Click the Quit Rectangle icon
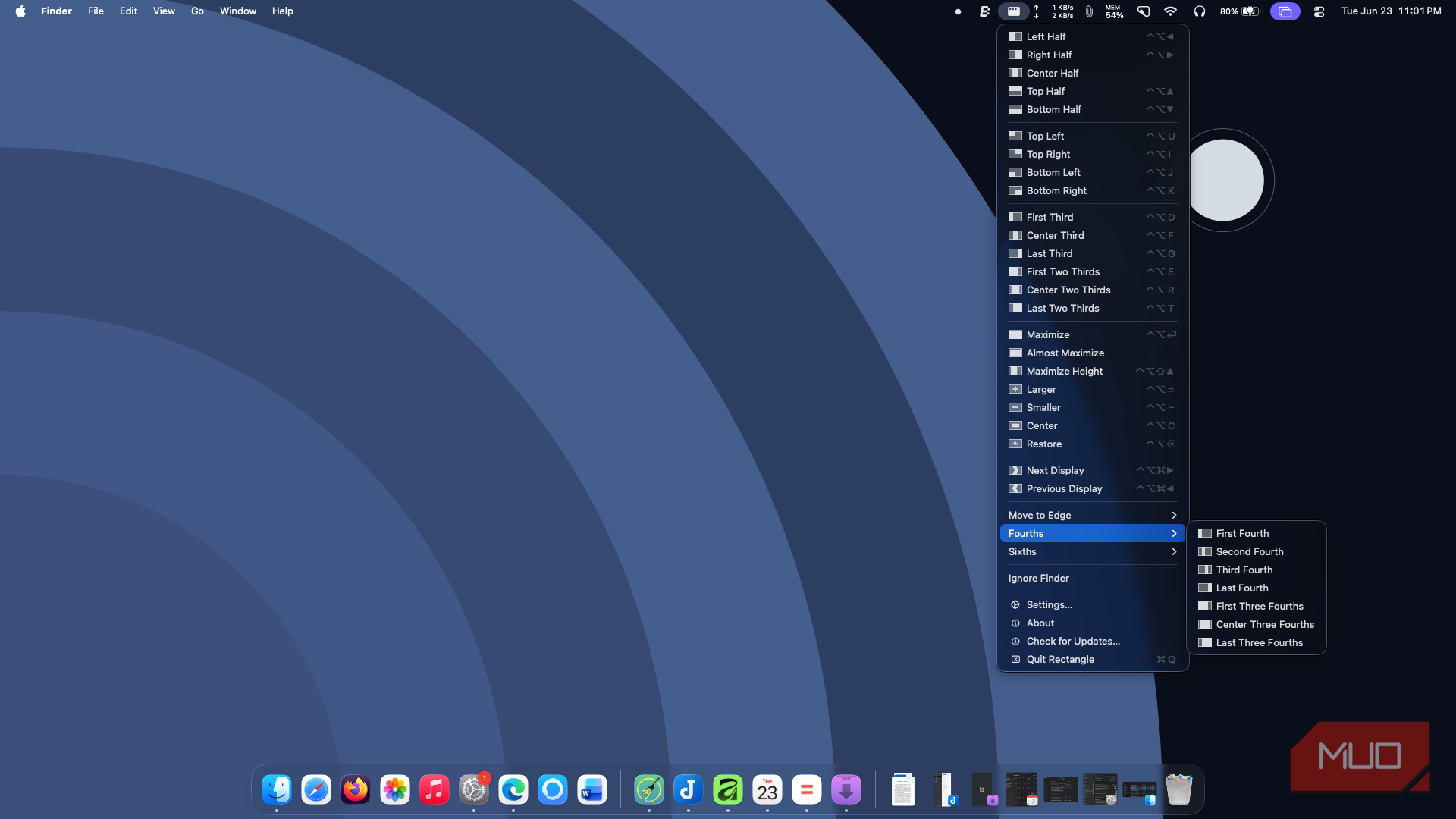Viewport: 1456px width, 819px height. pyautogui.click(x=1015, y=659)
